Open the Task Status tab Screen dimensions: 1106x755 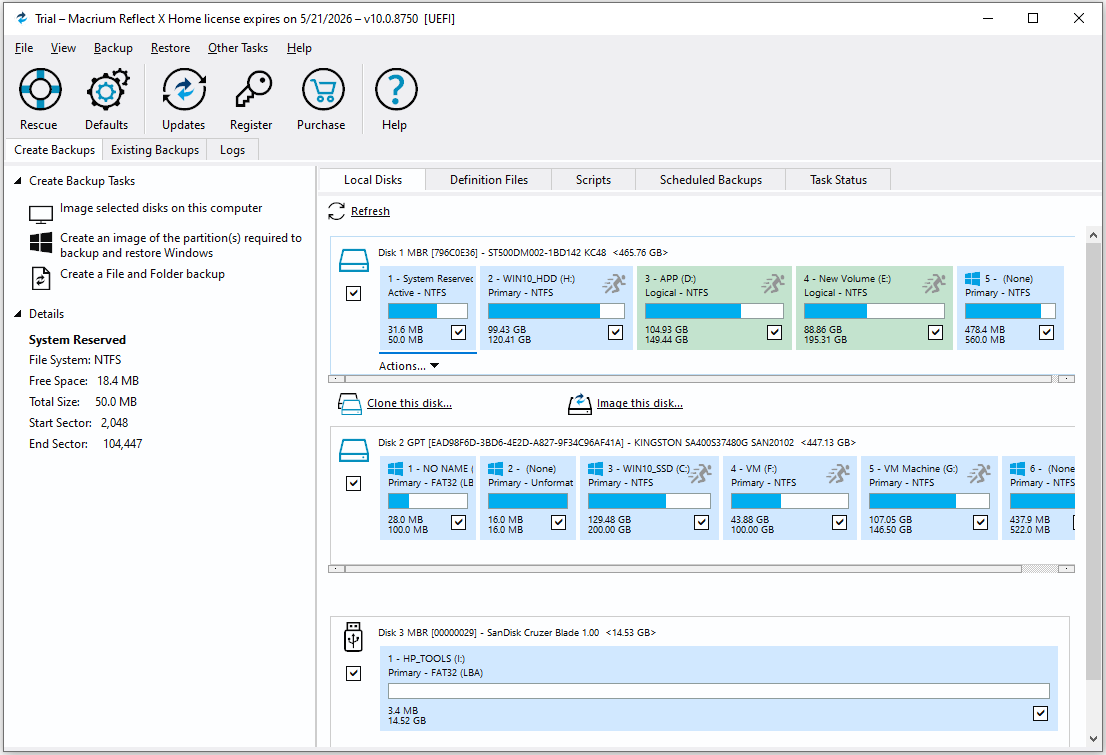point(838,180)
